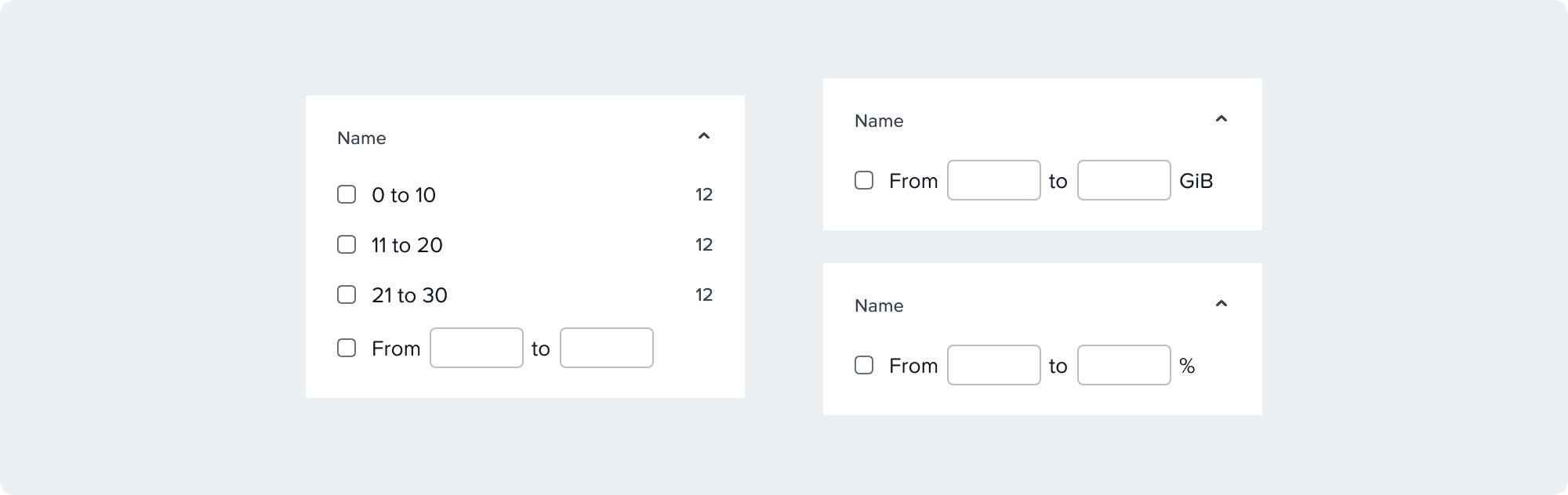Focus the 'to' input below '21 to 30'

coord(606,348)
